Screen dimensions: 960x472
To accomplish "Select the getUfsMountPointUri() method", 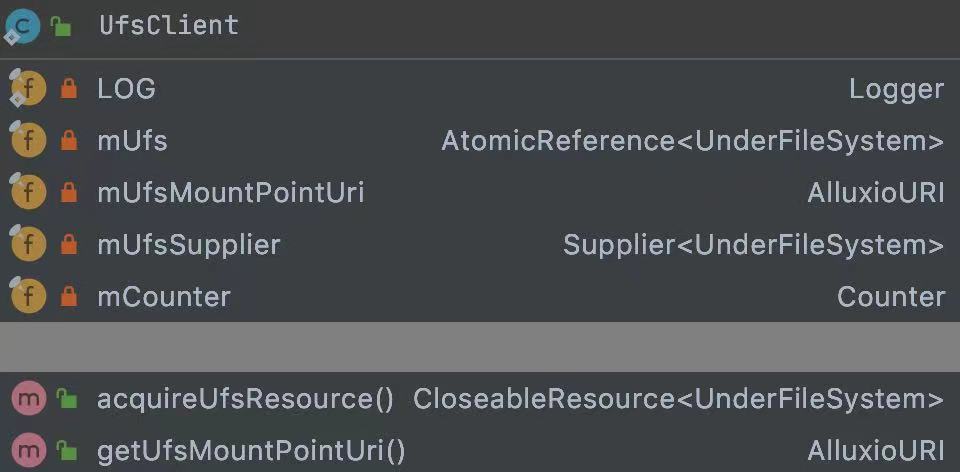I will click(480, 451).
